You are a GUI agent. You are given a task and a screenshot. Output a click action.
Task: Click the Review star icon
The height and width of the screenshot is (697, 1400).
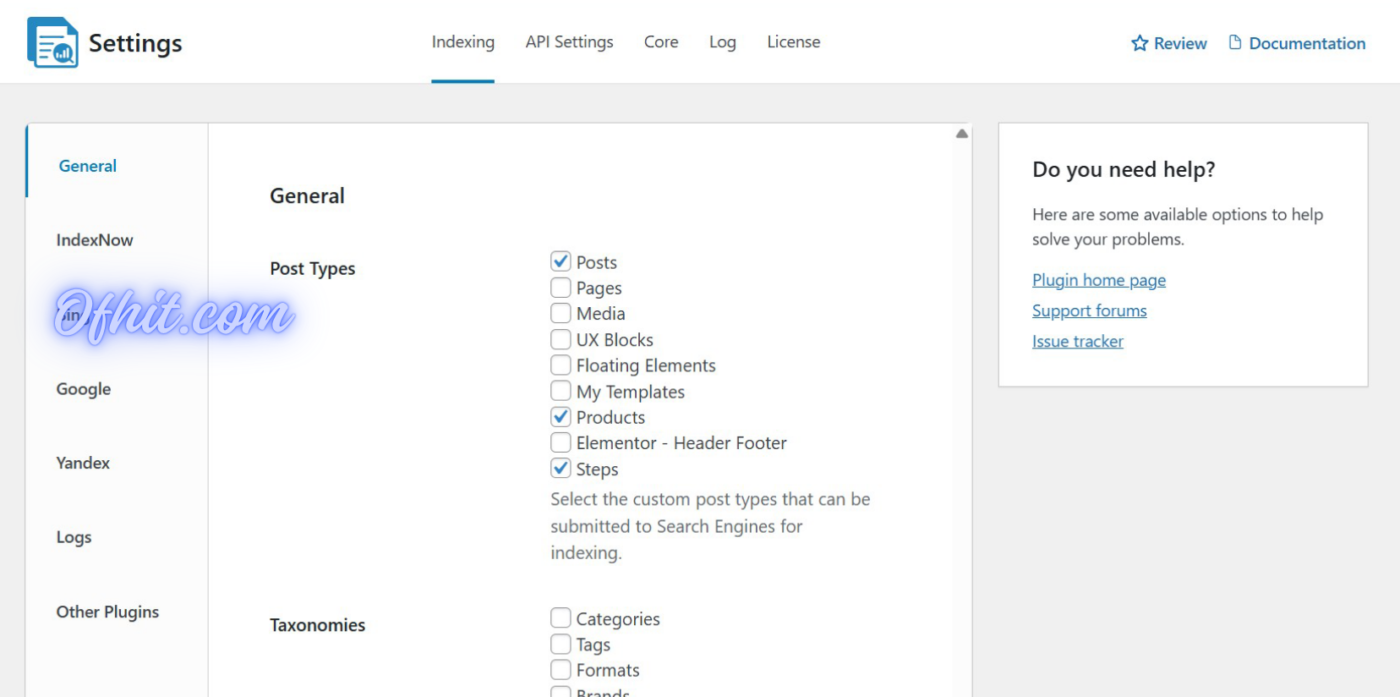pyautogui.click(x=1139, y=43)
